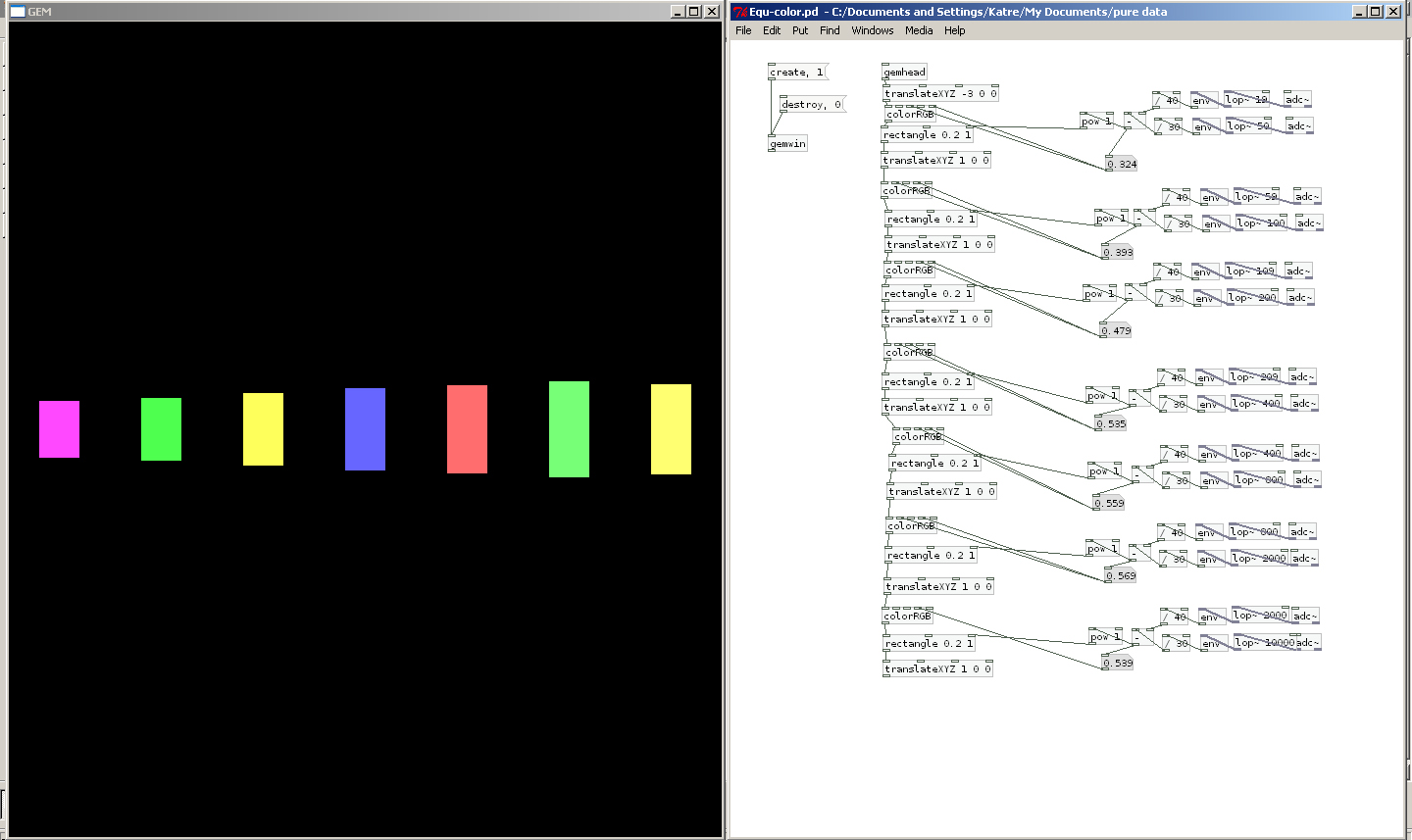Click the number box showing 0.569
The image size is (1412, 840).
click(x=1120, y=576)
